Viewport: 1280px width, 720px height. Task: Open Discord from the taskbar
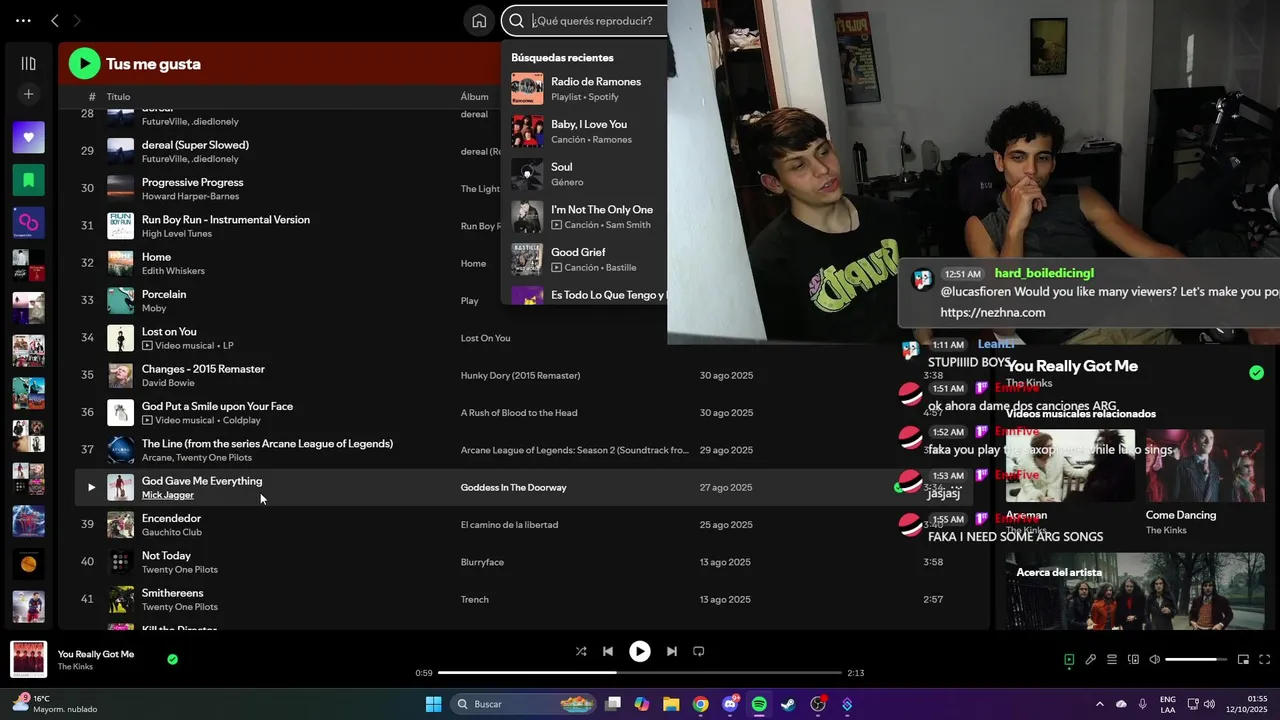click(730, 704)
